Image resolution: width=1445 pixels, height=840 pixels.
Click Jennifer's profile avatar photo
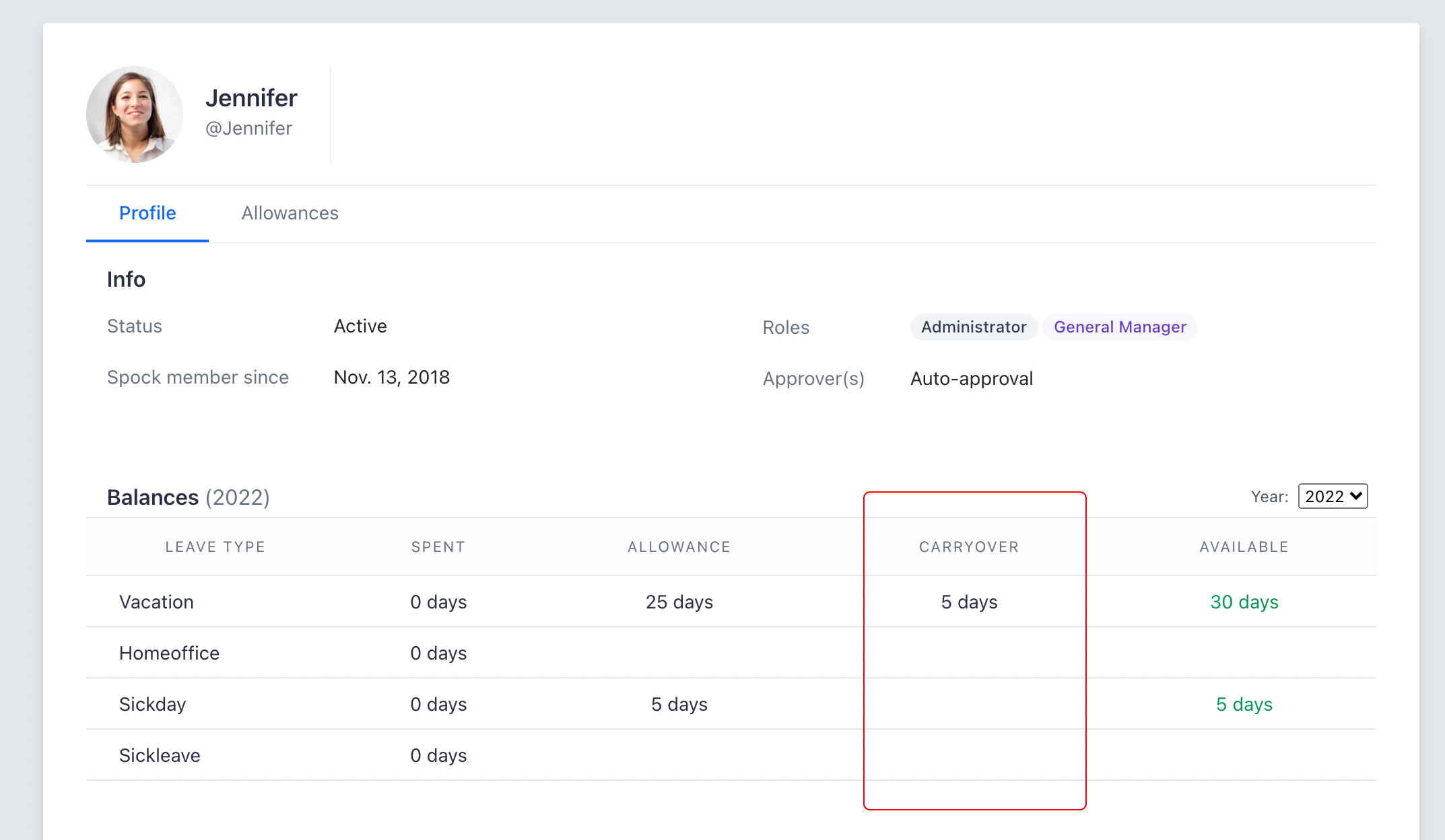[x=134, y=114]
